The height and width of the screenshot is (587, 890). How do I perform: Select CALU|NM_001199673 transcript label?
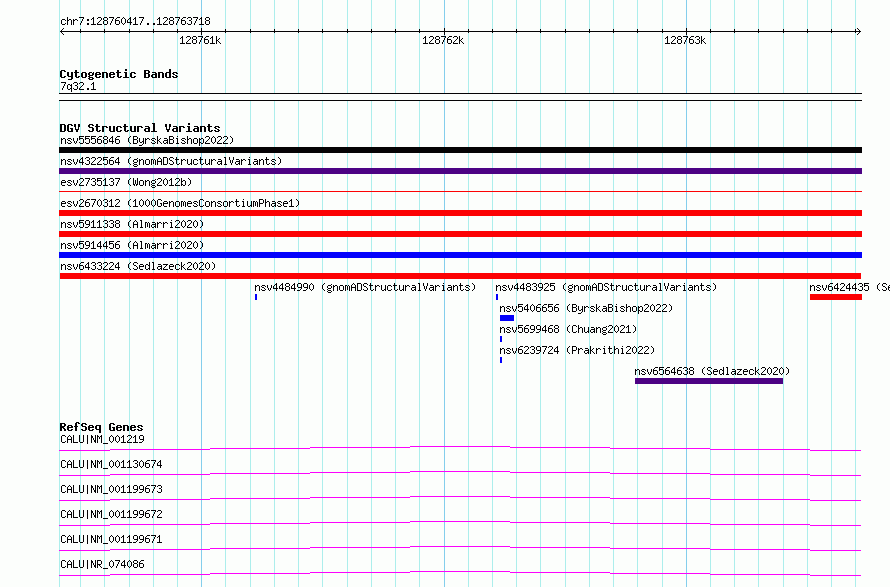click(111, 489)
